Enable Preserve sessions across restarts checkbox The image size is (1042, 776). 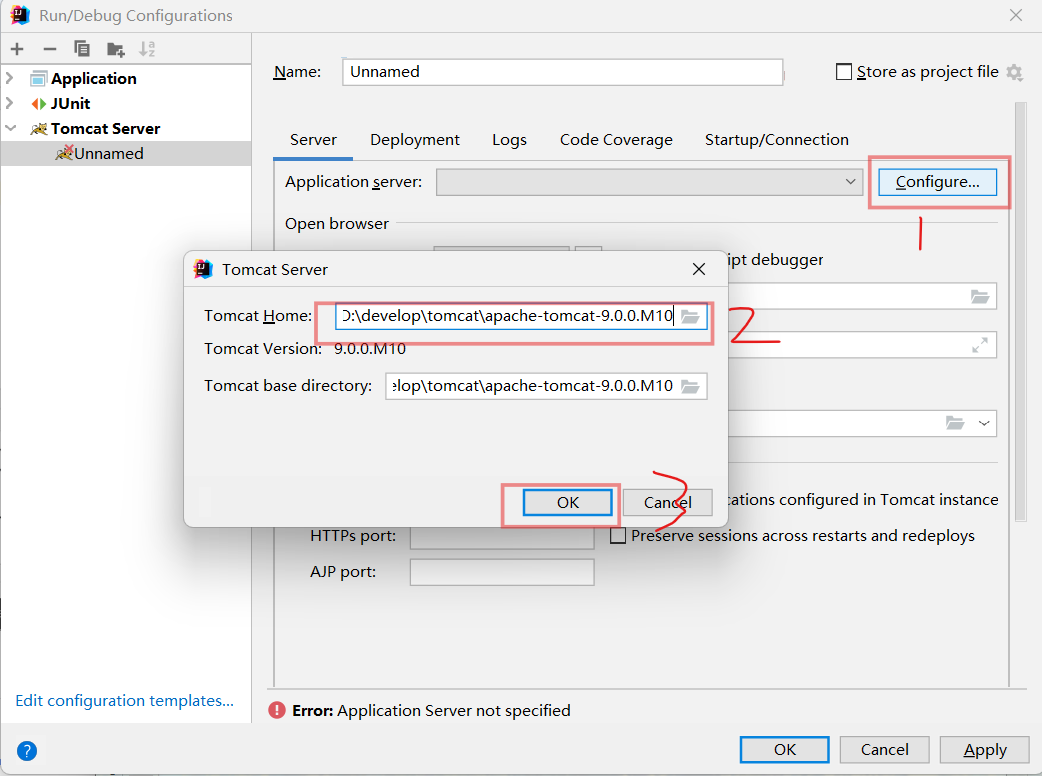click(x=618, y=535)
